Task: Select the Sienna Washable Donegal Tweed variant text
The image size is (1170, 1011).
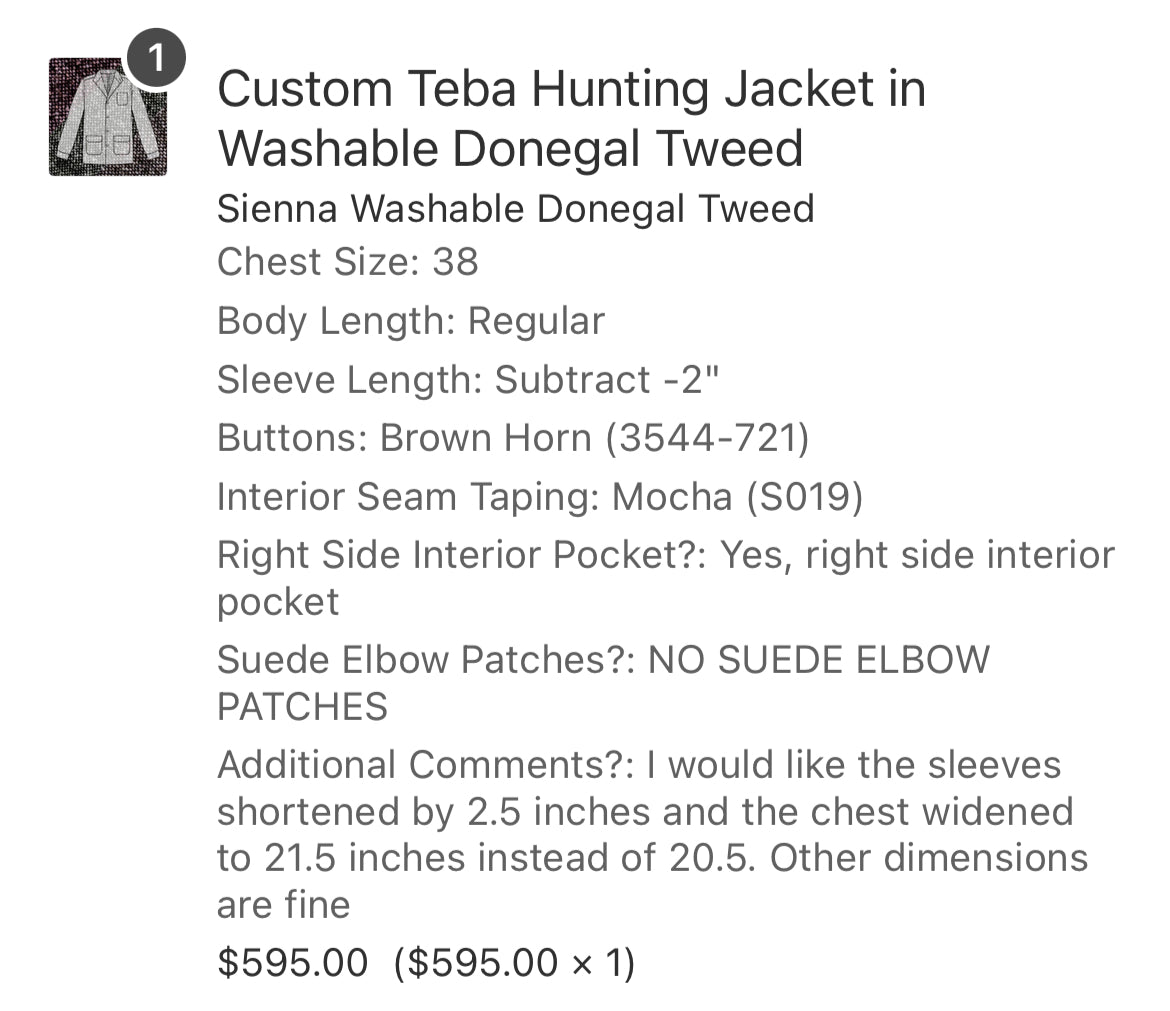Action: 516,208
